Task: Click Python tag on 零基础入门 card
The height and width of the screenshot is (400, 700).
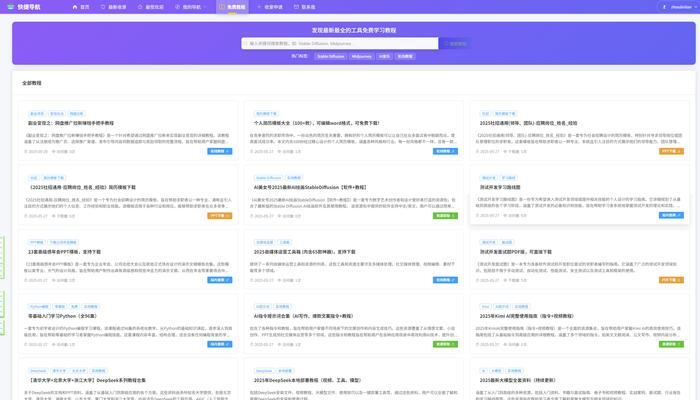Action: tap(39, 306)
